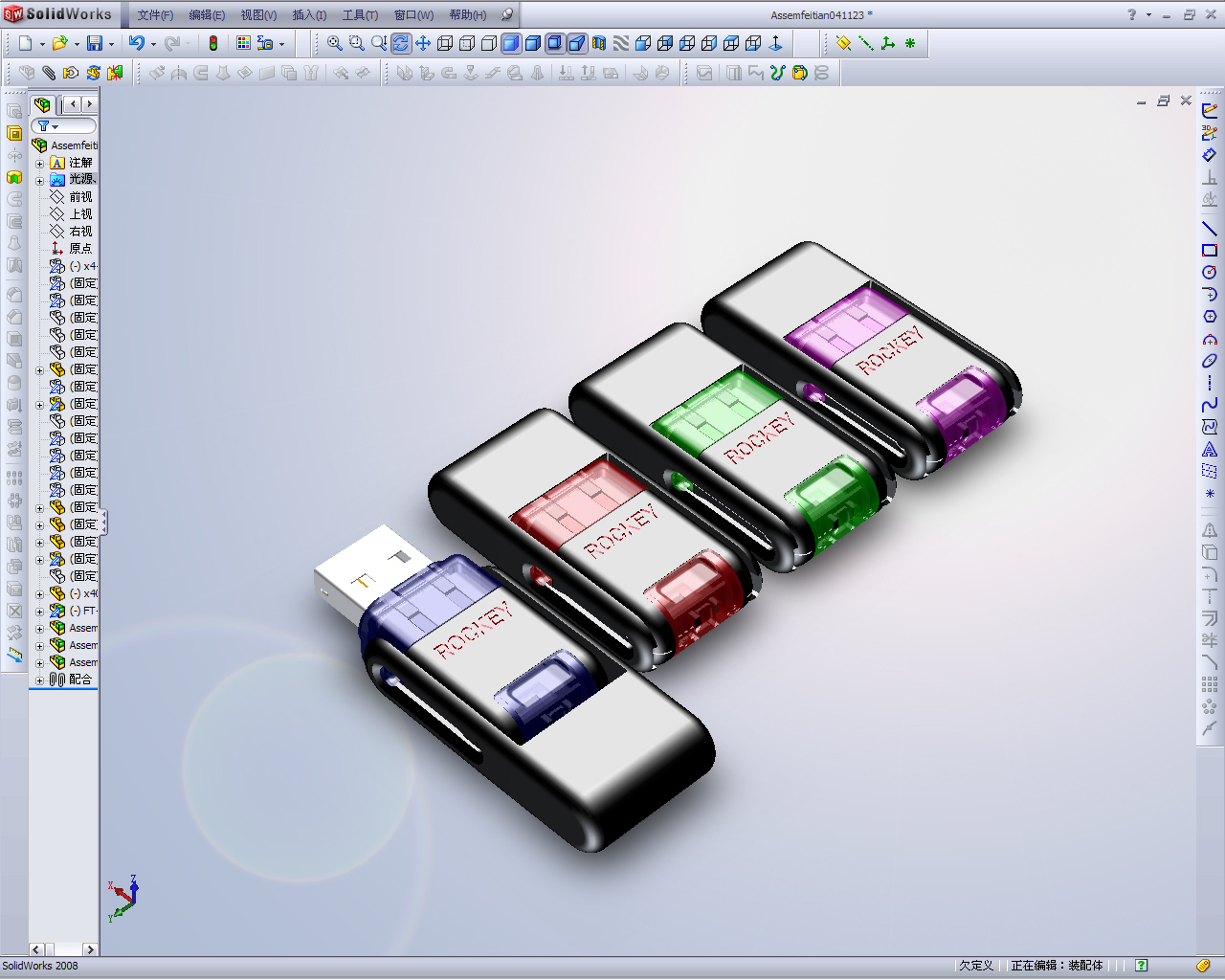Screen dimensions: 1225x980
Task: Click the title bar pushpin icon after the 帮助 menu
Action: pos(507,14)
